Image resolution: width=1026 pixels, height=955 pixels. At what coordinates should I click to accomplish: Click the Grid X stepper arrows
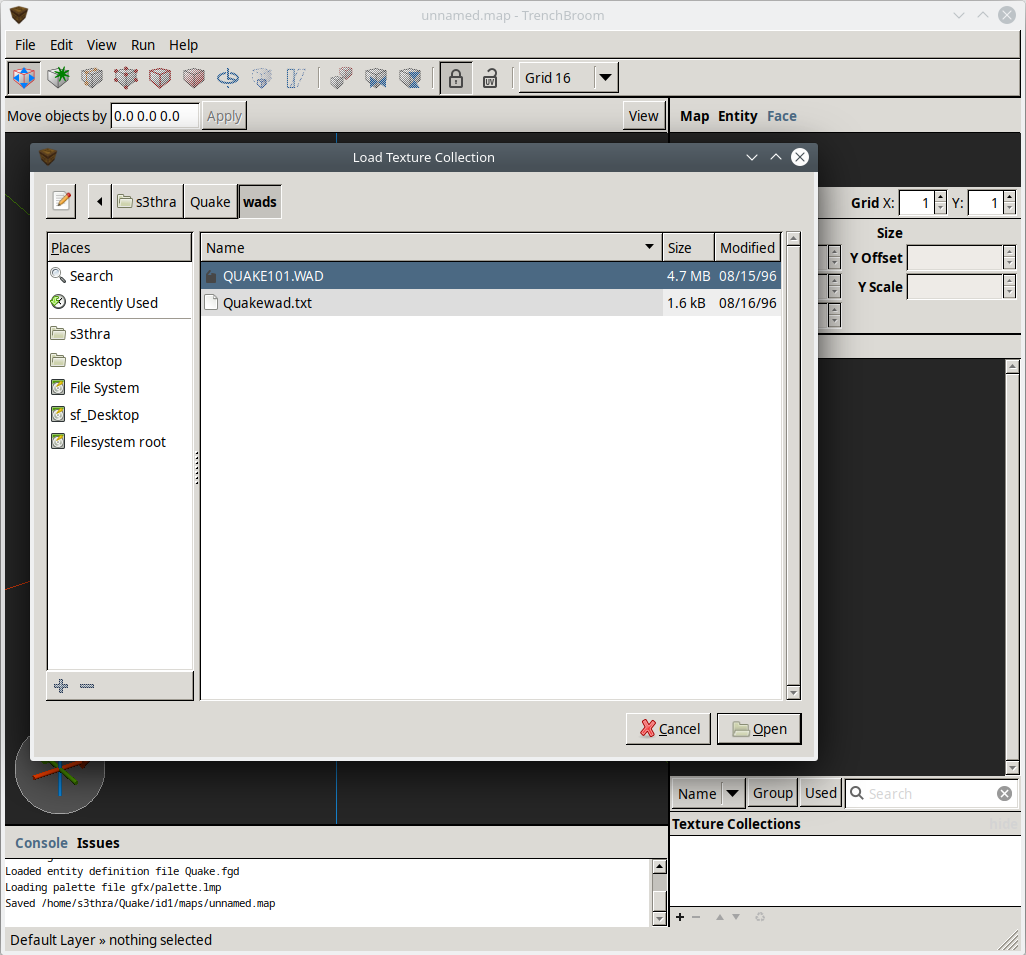[940, 203]
